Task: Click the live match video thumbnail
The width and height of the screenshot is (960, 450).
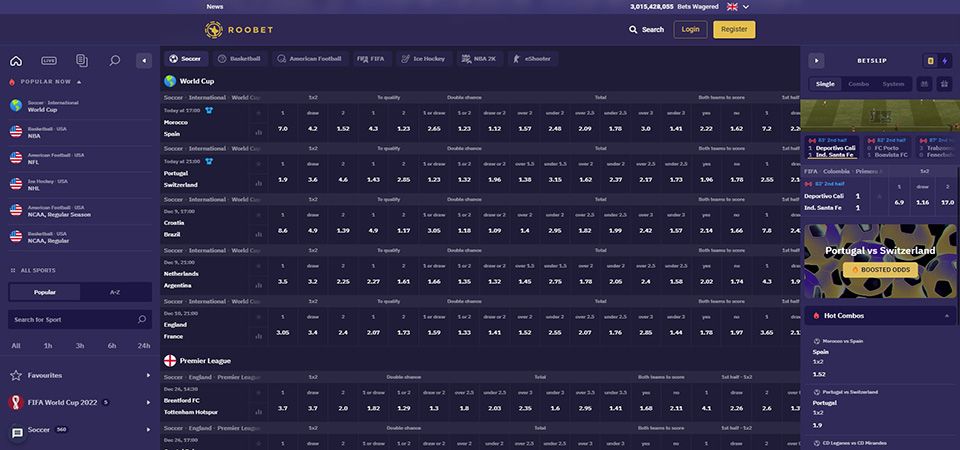Action: pos(880,115)
